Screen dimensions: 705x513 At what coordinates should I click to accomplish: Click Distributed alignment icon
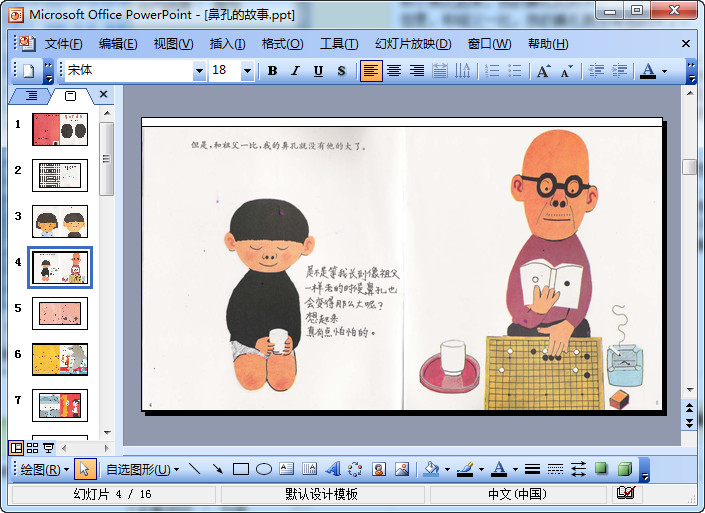coord(440,71)
